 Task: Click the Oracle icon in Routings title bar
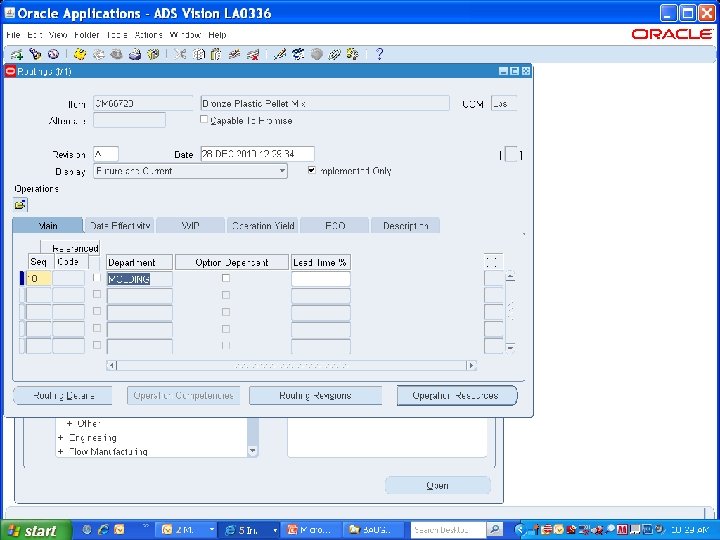tap(10, 71)
